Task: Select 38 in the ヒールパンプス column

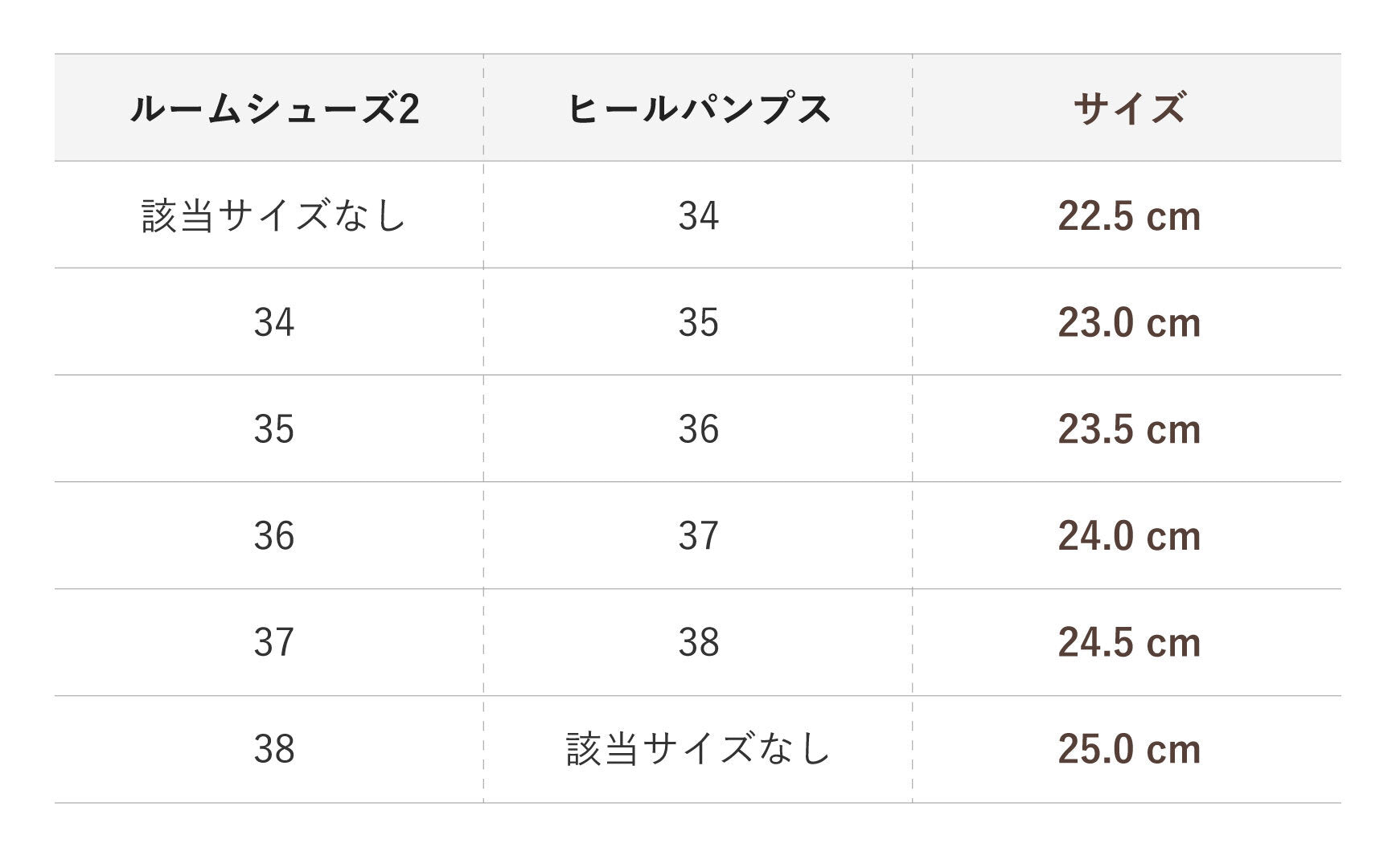Action: [x=698, y=642]
